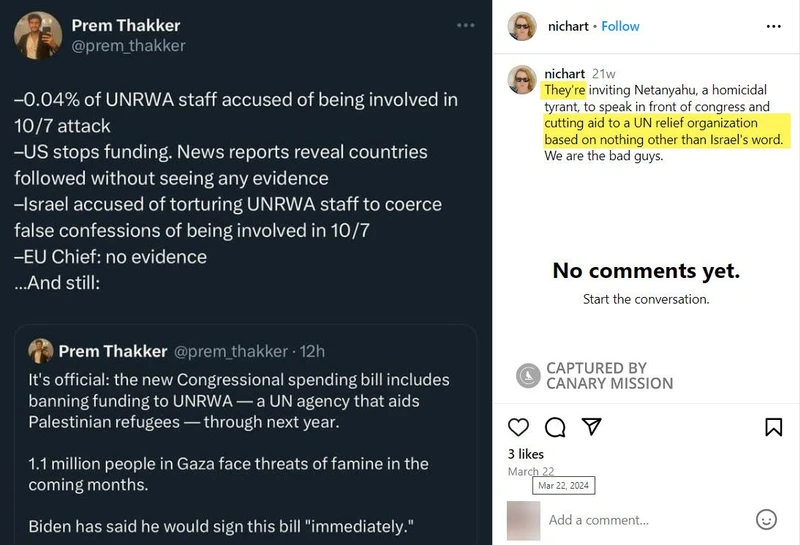The width and height of the screenshot is (800, 545).
Task: Click the March 22 post date
Action: [531, 471]
